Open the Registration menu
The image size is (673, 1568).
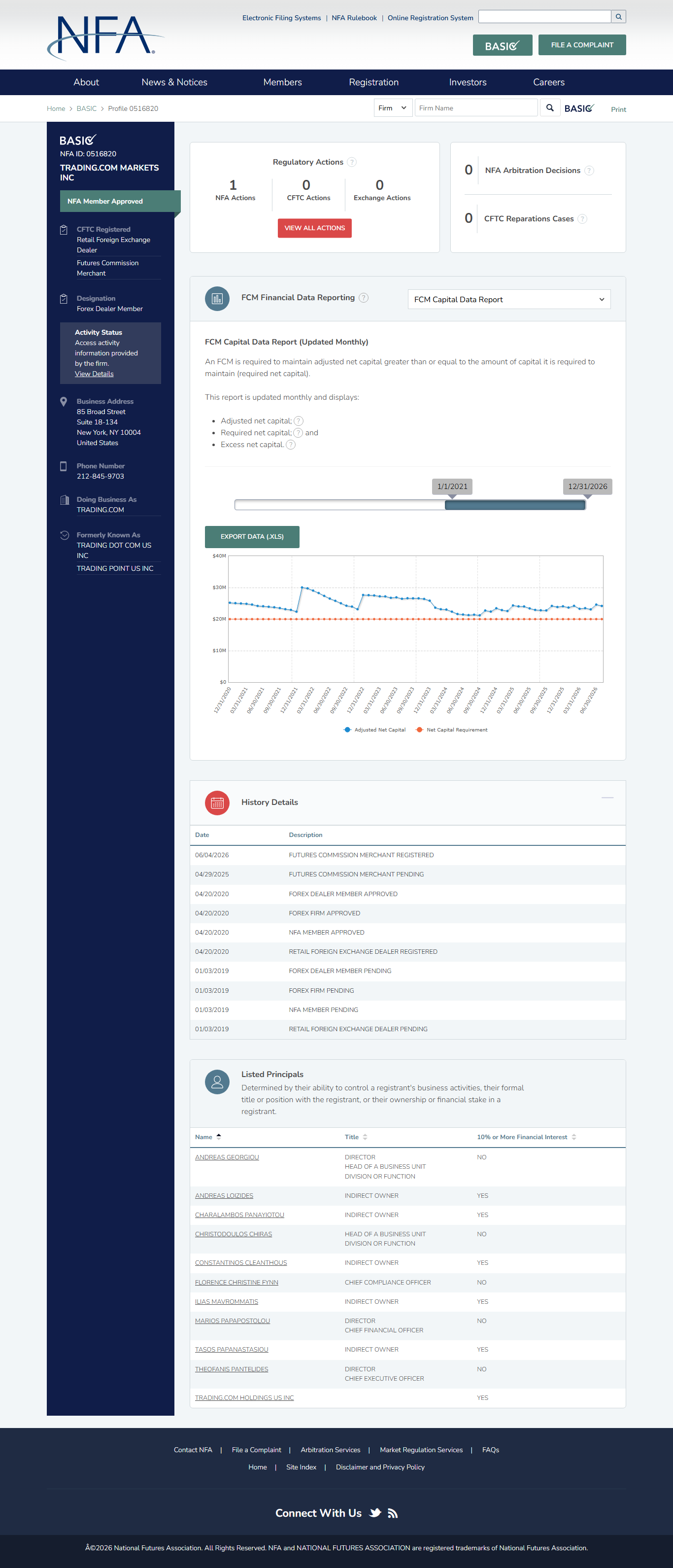coord(373,82)
